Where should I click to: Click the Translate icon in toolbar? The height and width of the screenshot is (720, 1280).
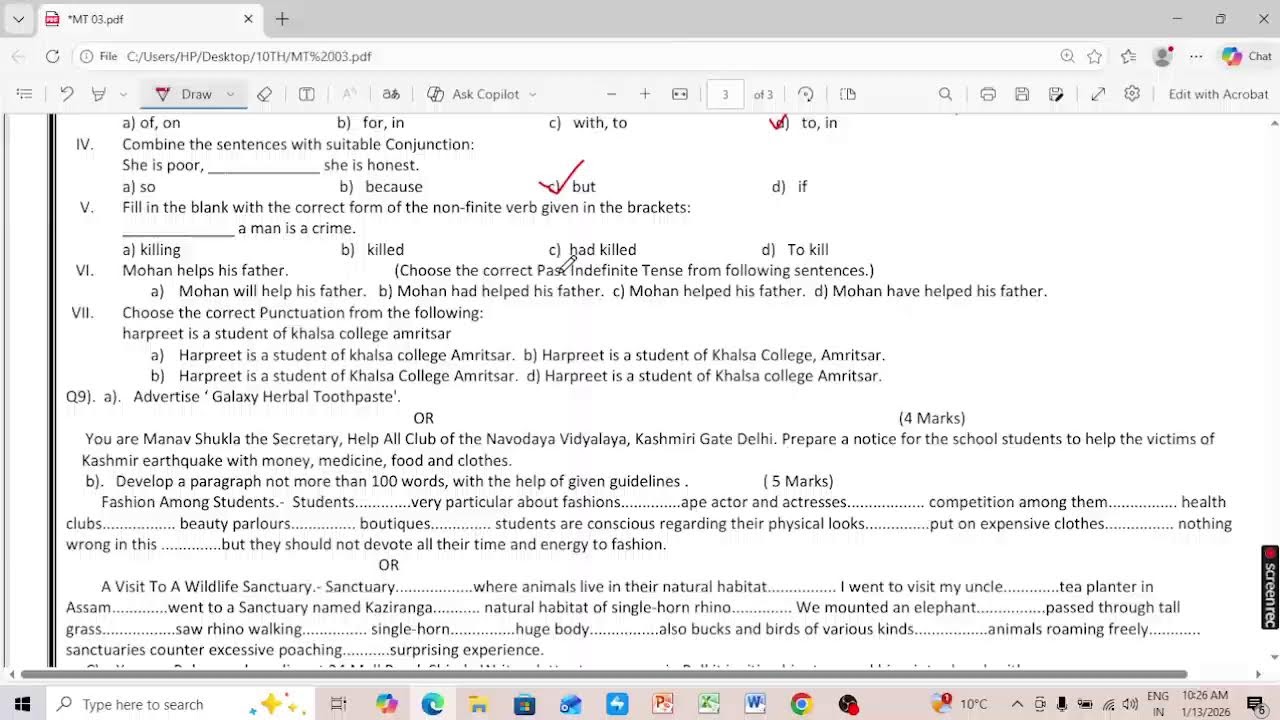pos(391,94)
